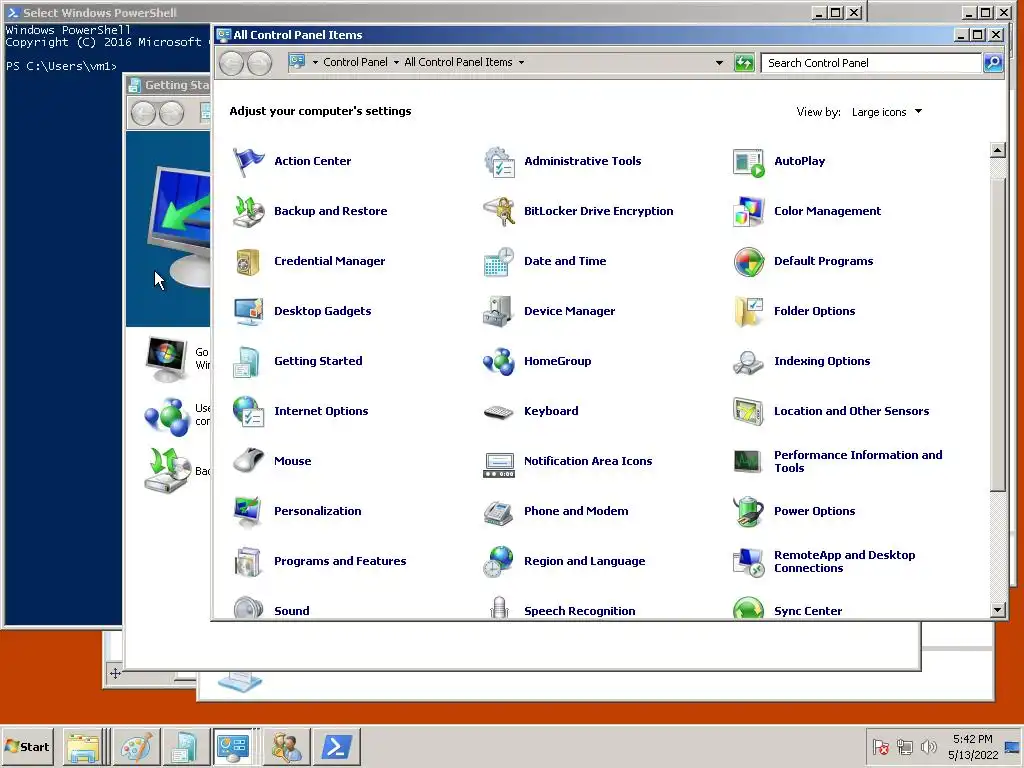
Task: Open the Action Center flag icon
Action: click(248, 161)
